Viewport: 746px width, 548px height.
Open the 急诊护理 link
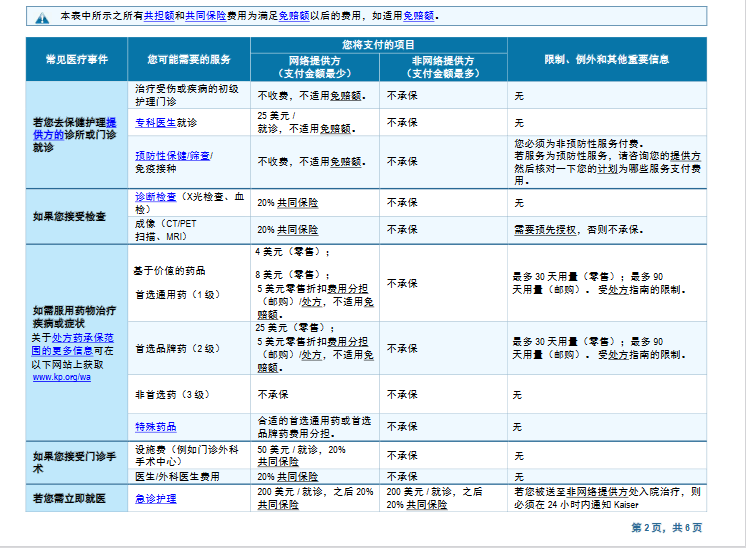pyautogui.click(x=155, y=498)
